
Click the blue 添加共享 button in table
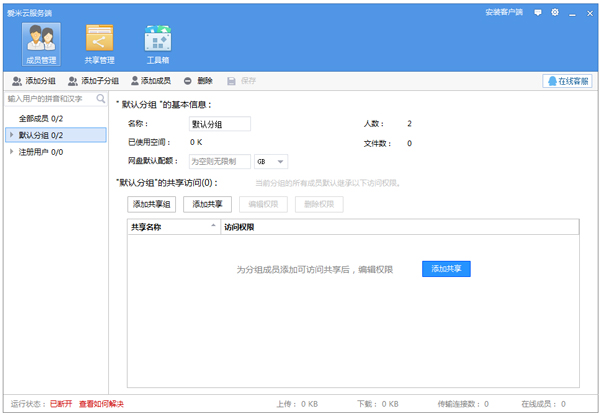pos(446,269)
